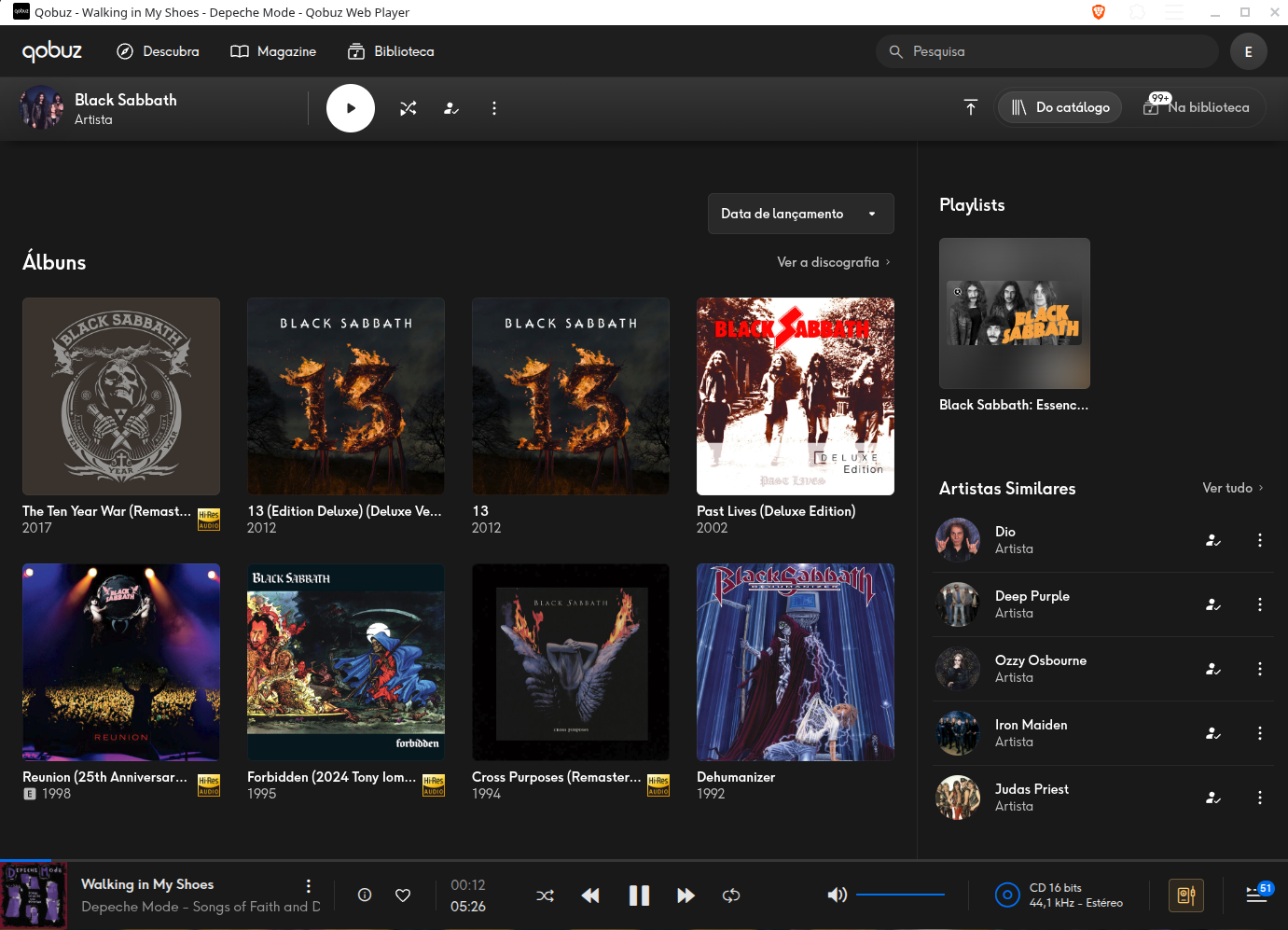Open the Biblioteca section
Screen dimensions: 1288x930
(391, 51)
